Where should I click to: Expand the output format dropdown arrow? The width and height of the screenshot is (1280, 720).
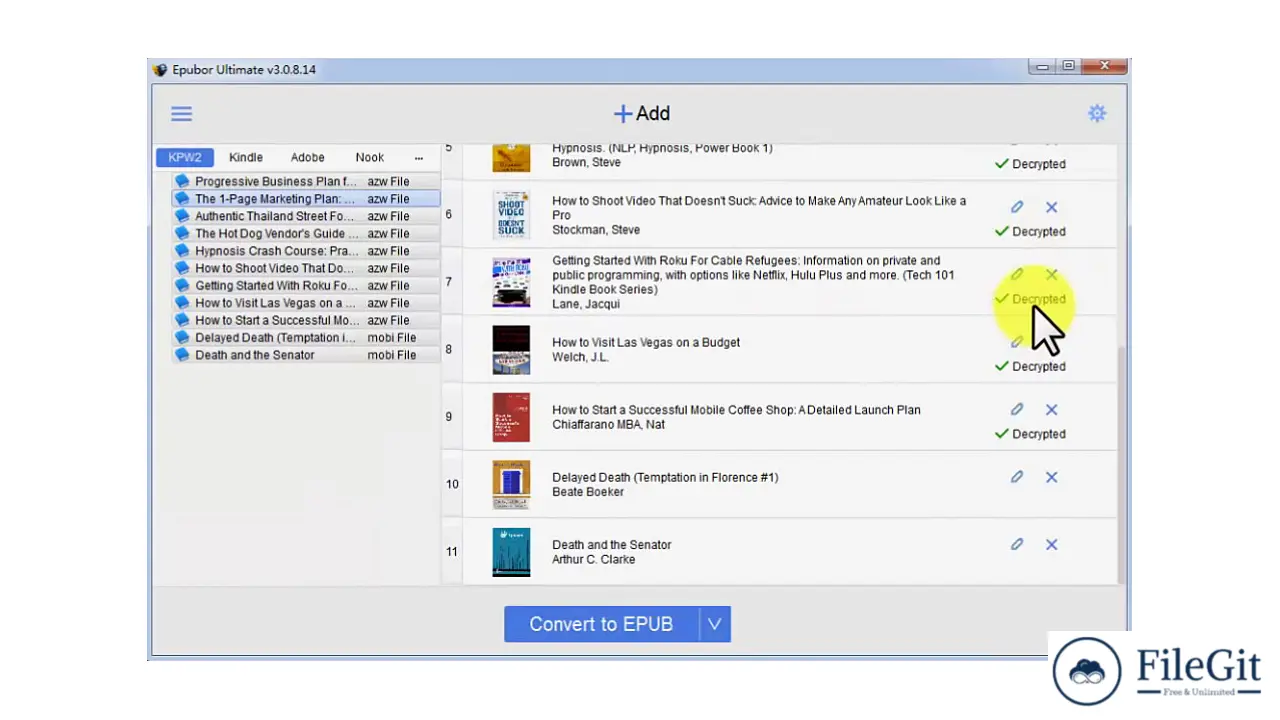[x=715, y=624]
